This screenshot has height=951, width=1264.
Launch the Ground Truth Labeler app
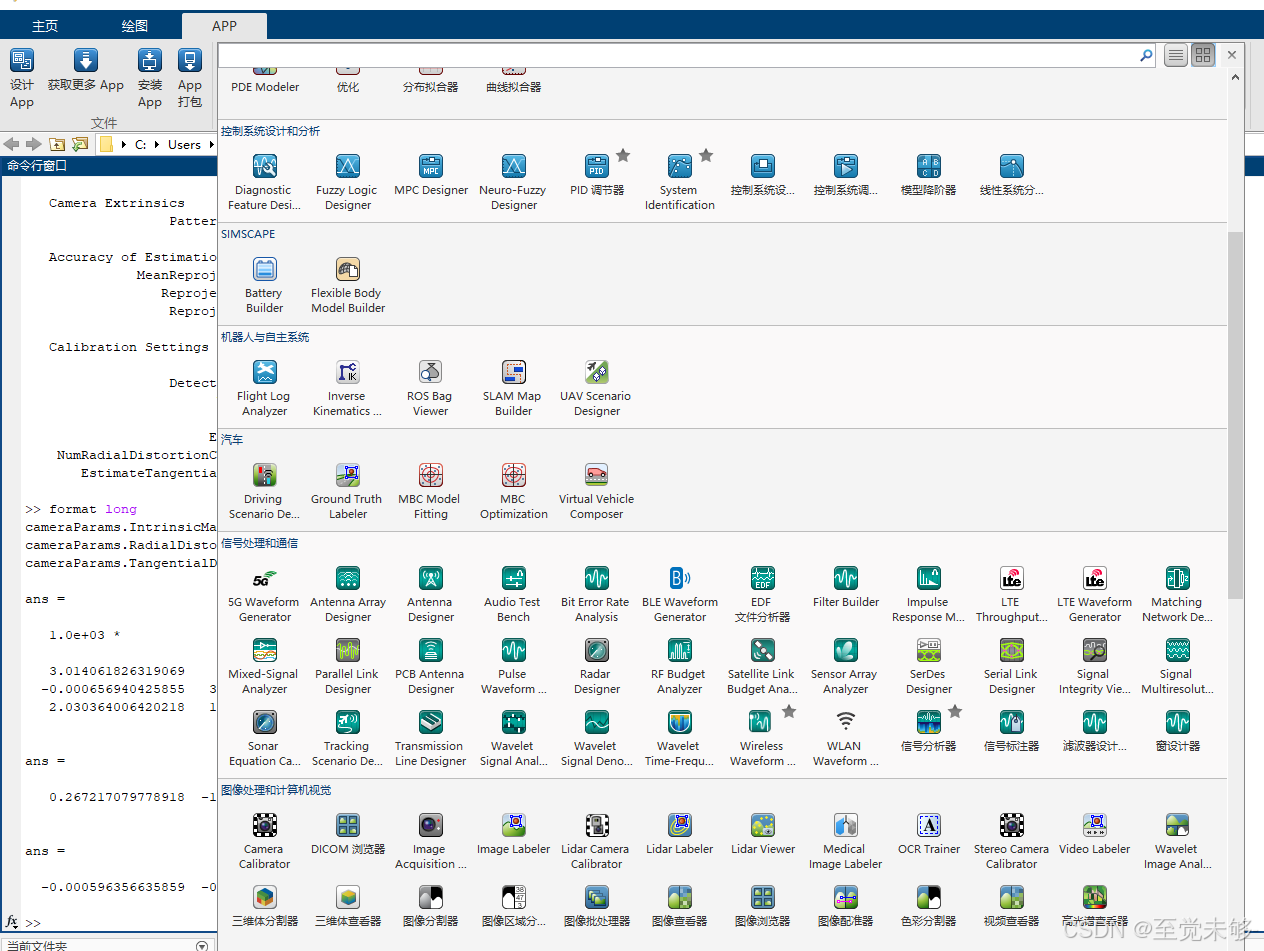click(347, 491)
